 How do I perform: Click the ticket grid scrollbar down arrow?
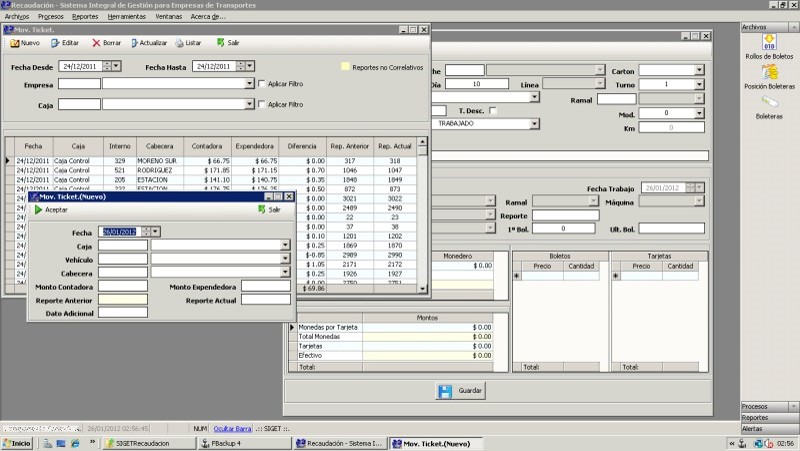422,289
